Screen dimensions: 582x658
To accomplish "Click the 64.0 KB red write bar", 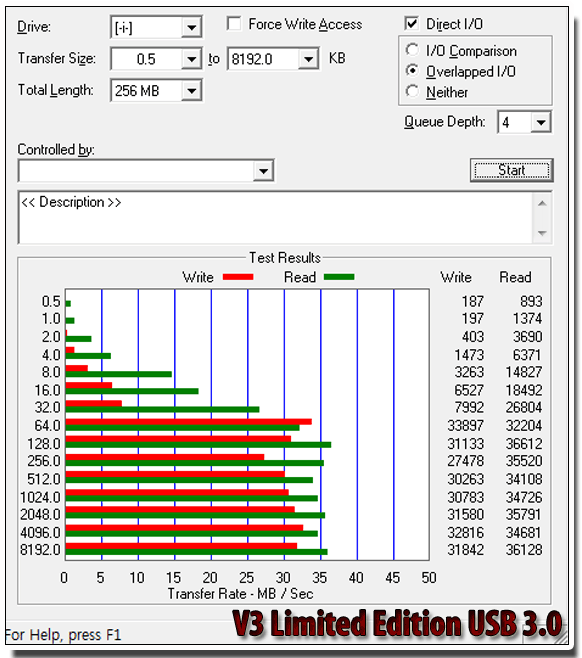I will click(x=188, y=422).
